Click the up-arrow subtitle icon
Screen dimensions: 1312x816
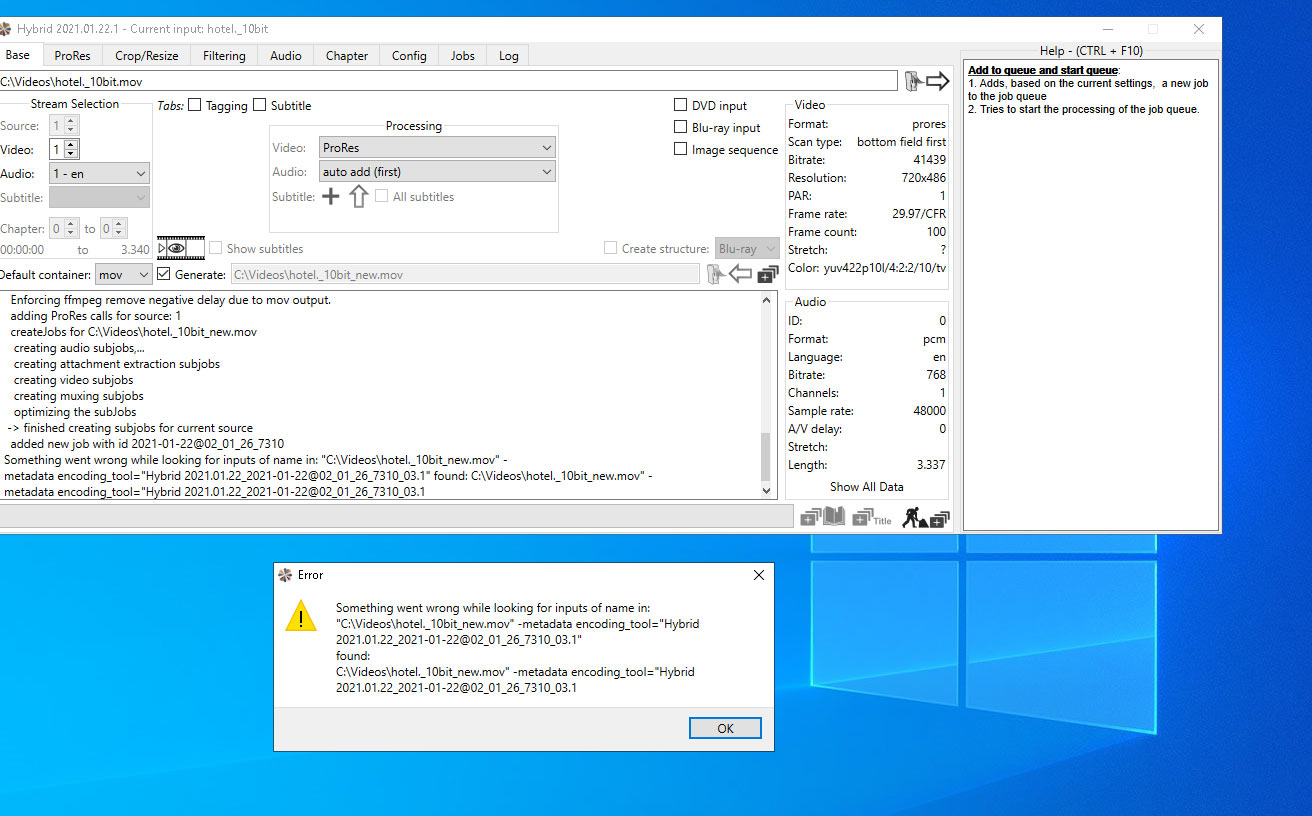pyautogui.click(x=359, y=197)
